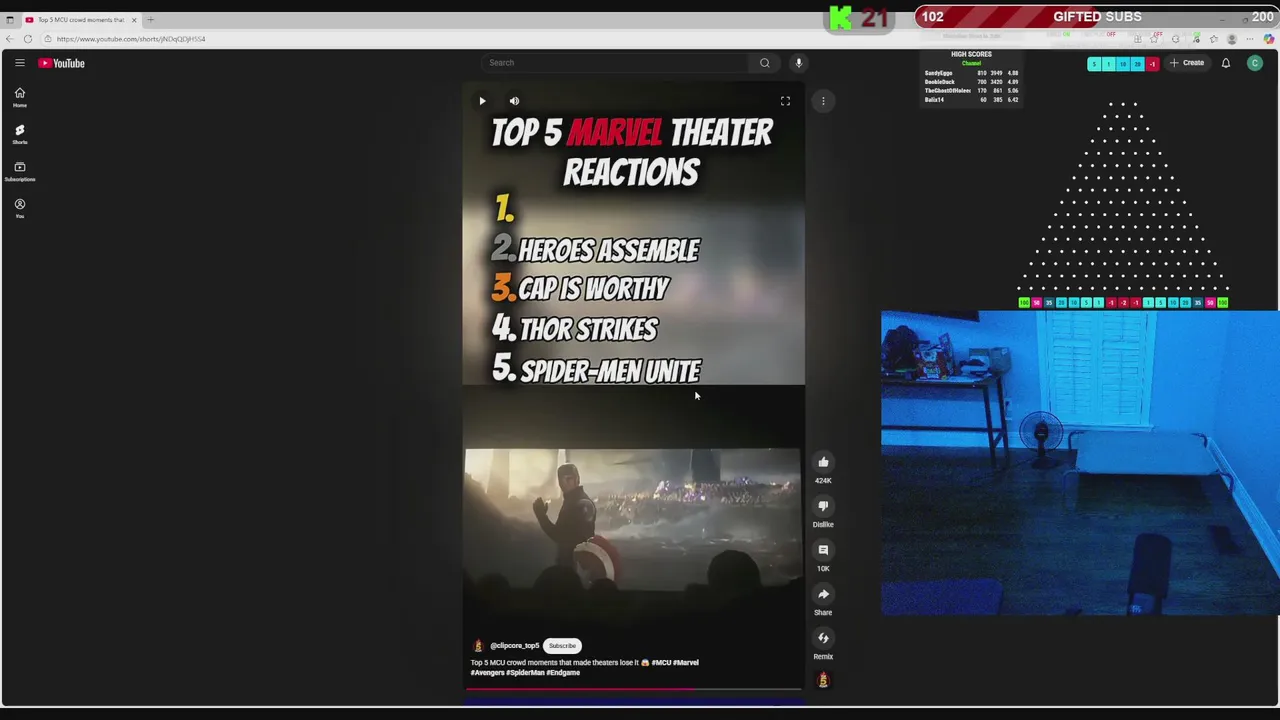Viewport: 1280px width, 720px height.
Task: Open Shorts in the YouTube sidebar
Action: coord(19,134)
